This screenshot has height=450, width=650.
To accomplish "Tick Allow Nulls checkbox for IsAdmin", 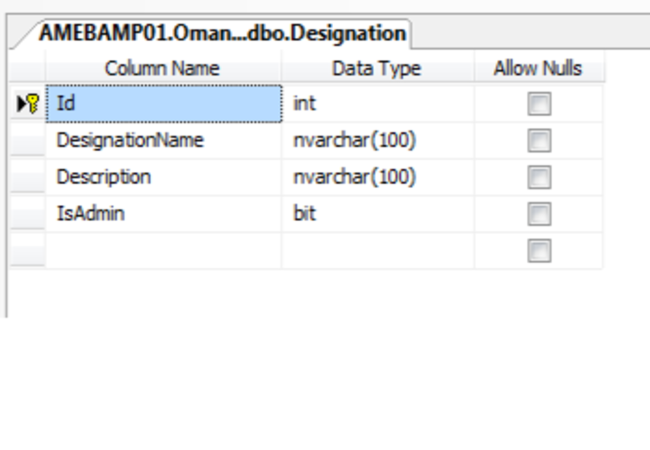I will pyautogui.click(x=539, y=214).
